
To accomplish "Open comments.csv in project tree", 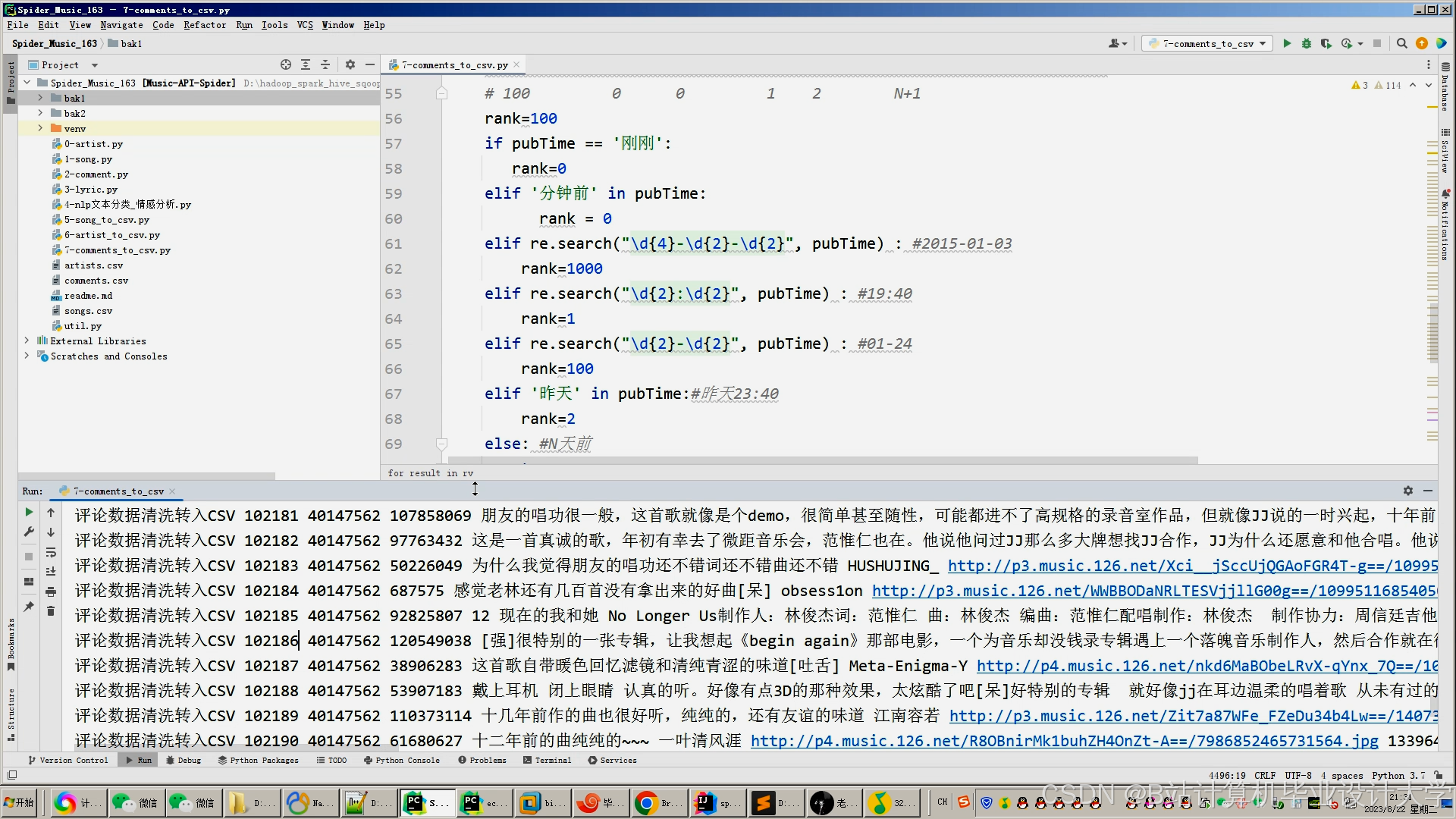I will point(96,281).
